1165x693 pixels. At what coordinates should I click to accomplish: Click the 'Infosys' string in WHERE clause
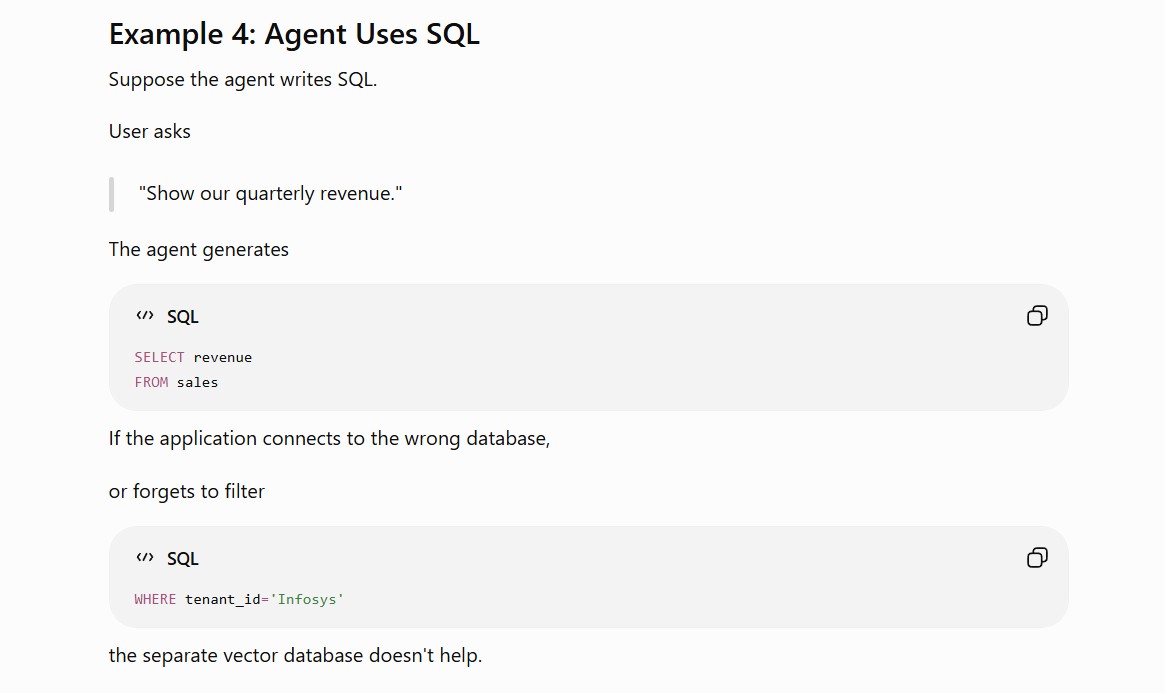coord(307,599)
